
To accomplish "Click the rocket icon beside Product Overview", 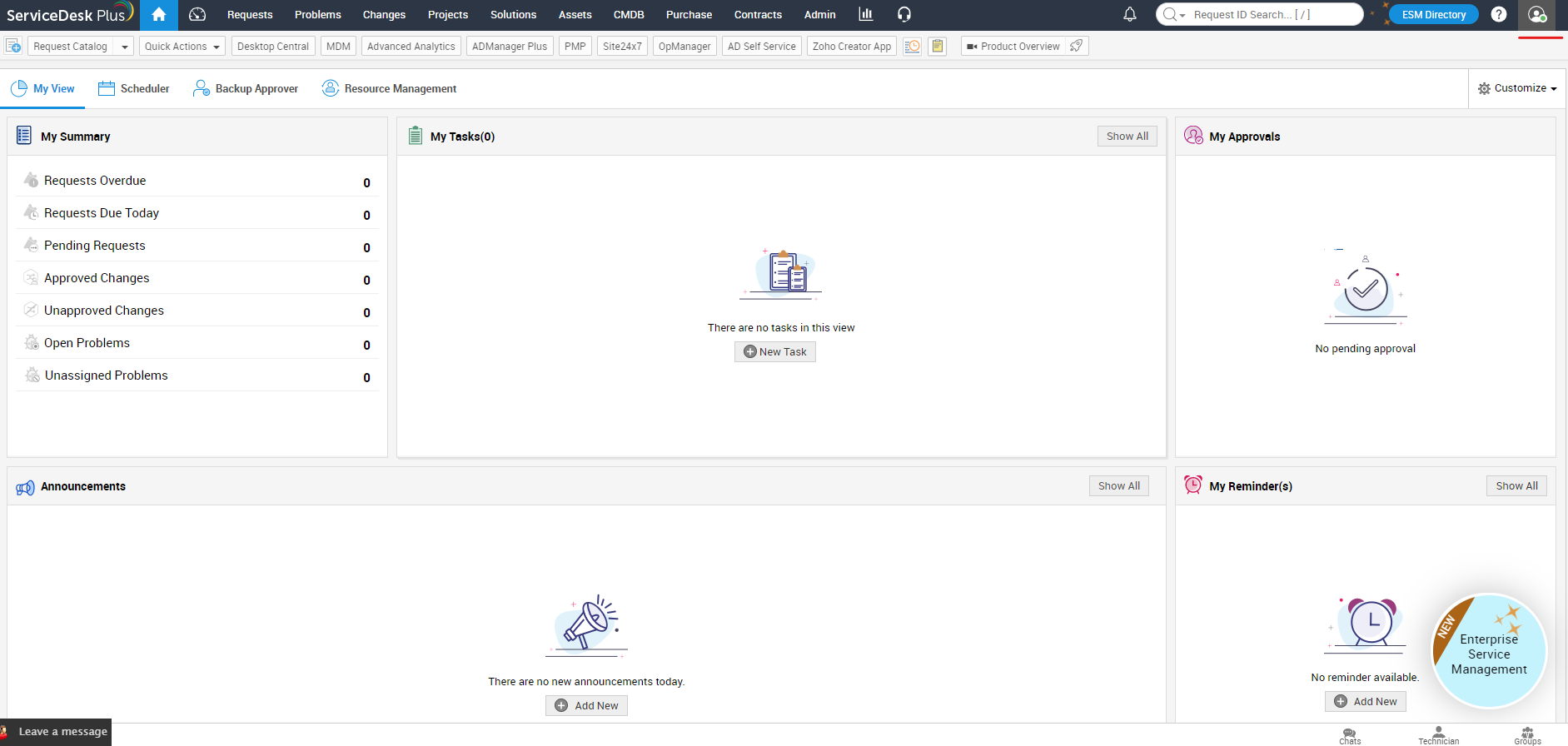I will click(1077, 46).
